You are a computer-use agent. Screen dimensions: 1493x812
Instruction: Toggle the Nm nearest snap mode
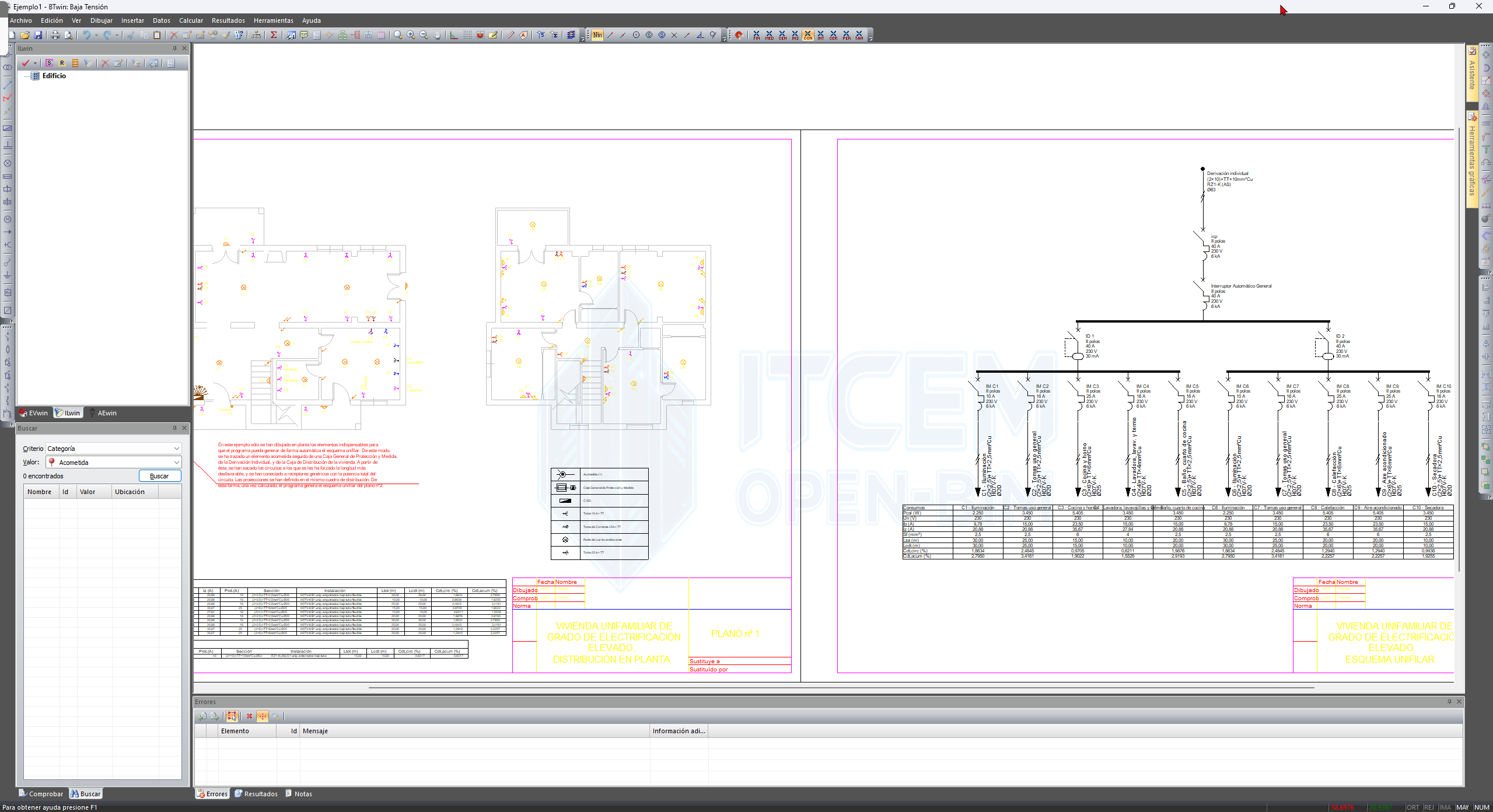597,35
